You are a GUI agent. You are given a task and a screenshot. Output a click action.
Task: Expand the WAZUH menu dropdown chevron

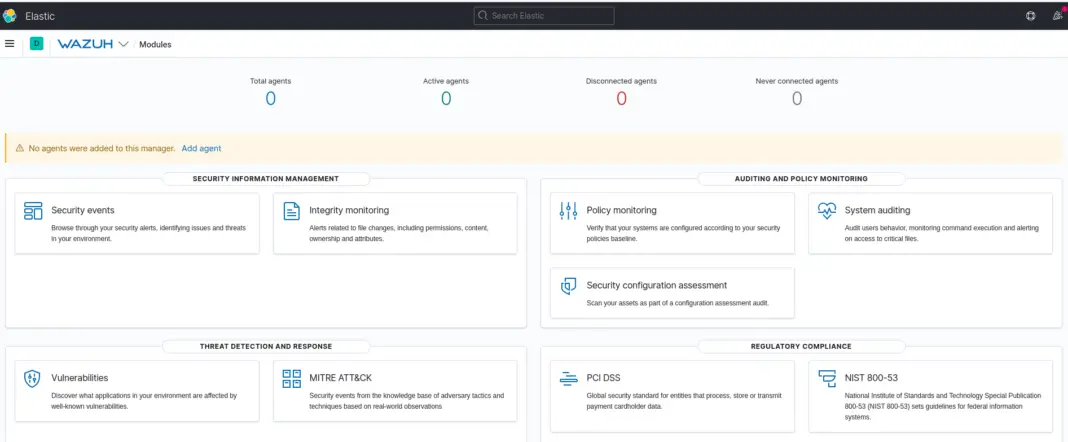coord(124,44)
